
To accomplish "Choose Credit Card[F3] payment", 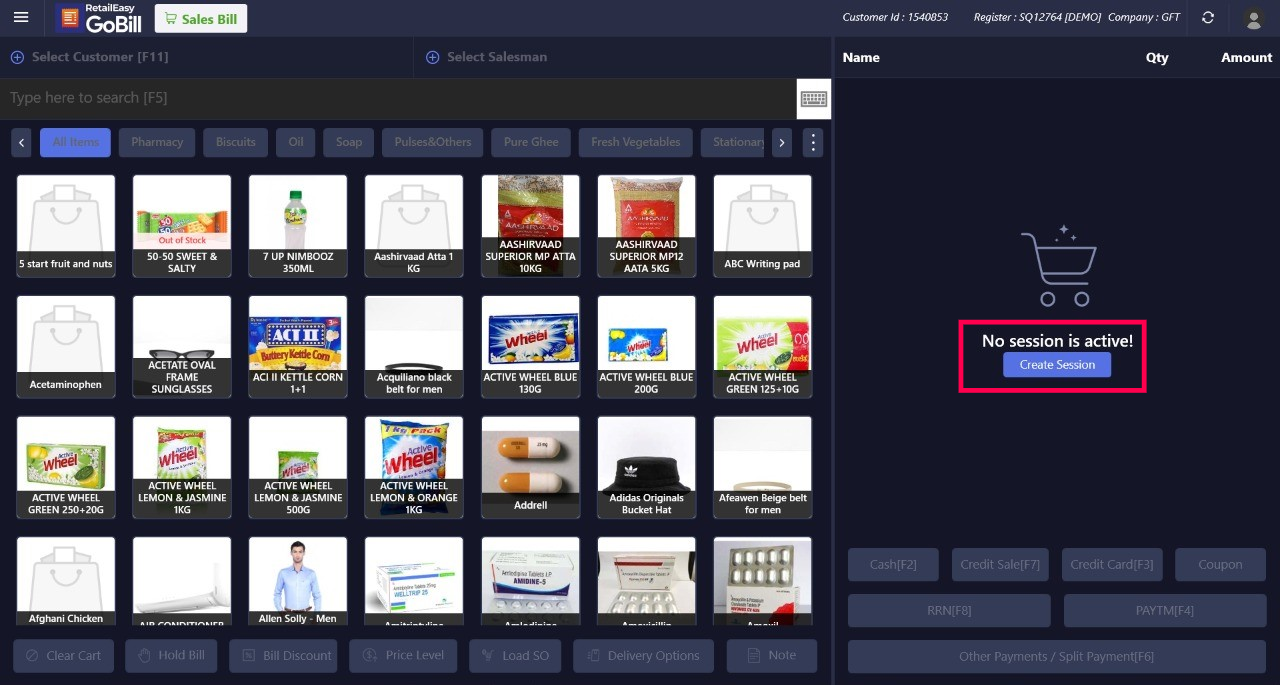I will 1112,564.
